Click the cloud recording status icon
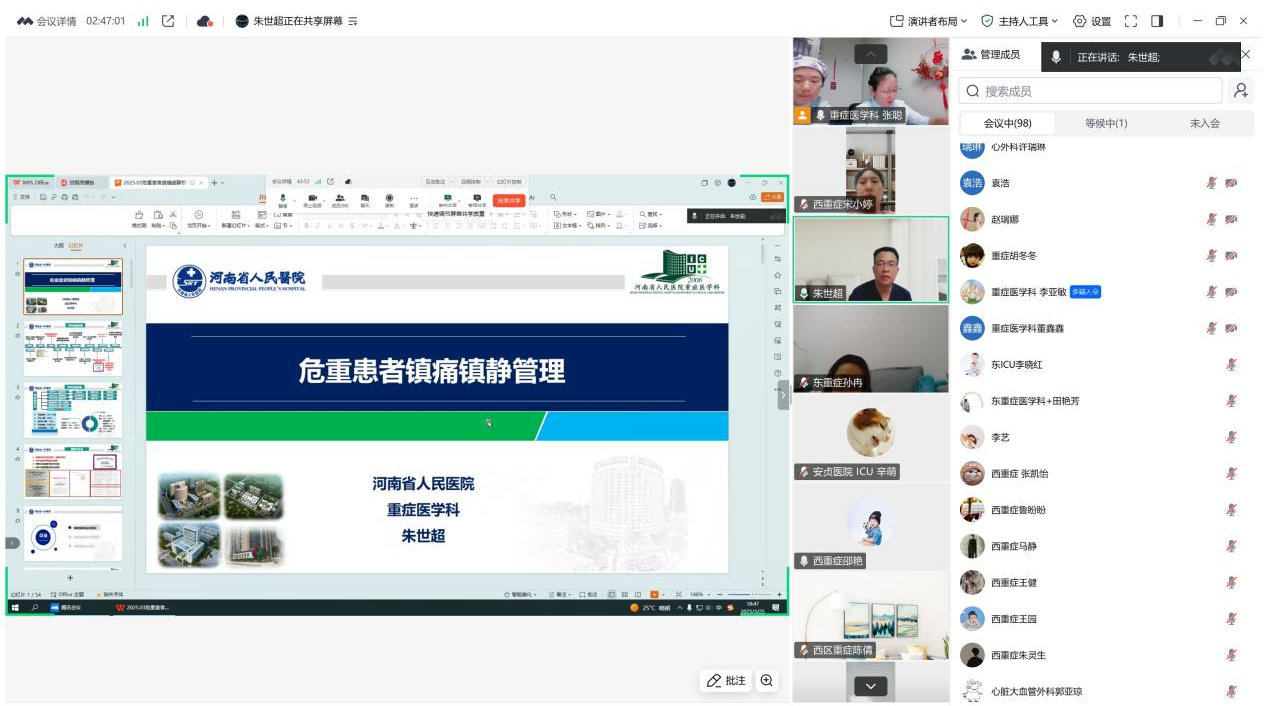 (x=204, y=21)
